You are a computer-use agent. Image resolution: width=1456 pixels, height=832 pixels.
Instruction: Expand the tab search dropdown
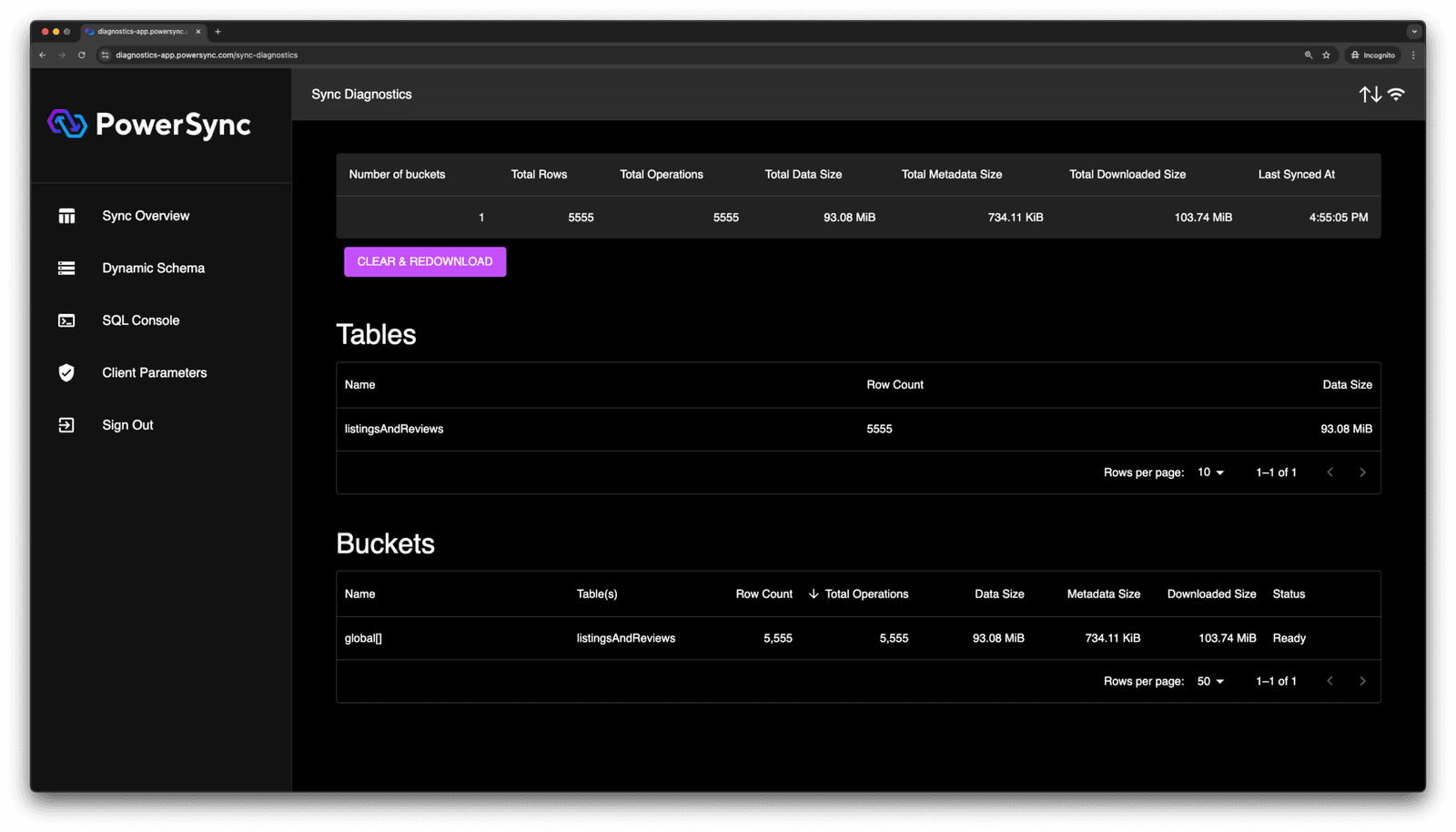[x=1413, y=32]
